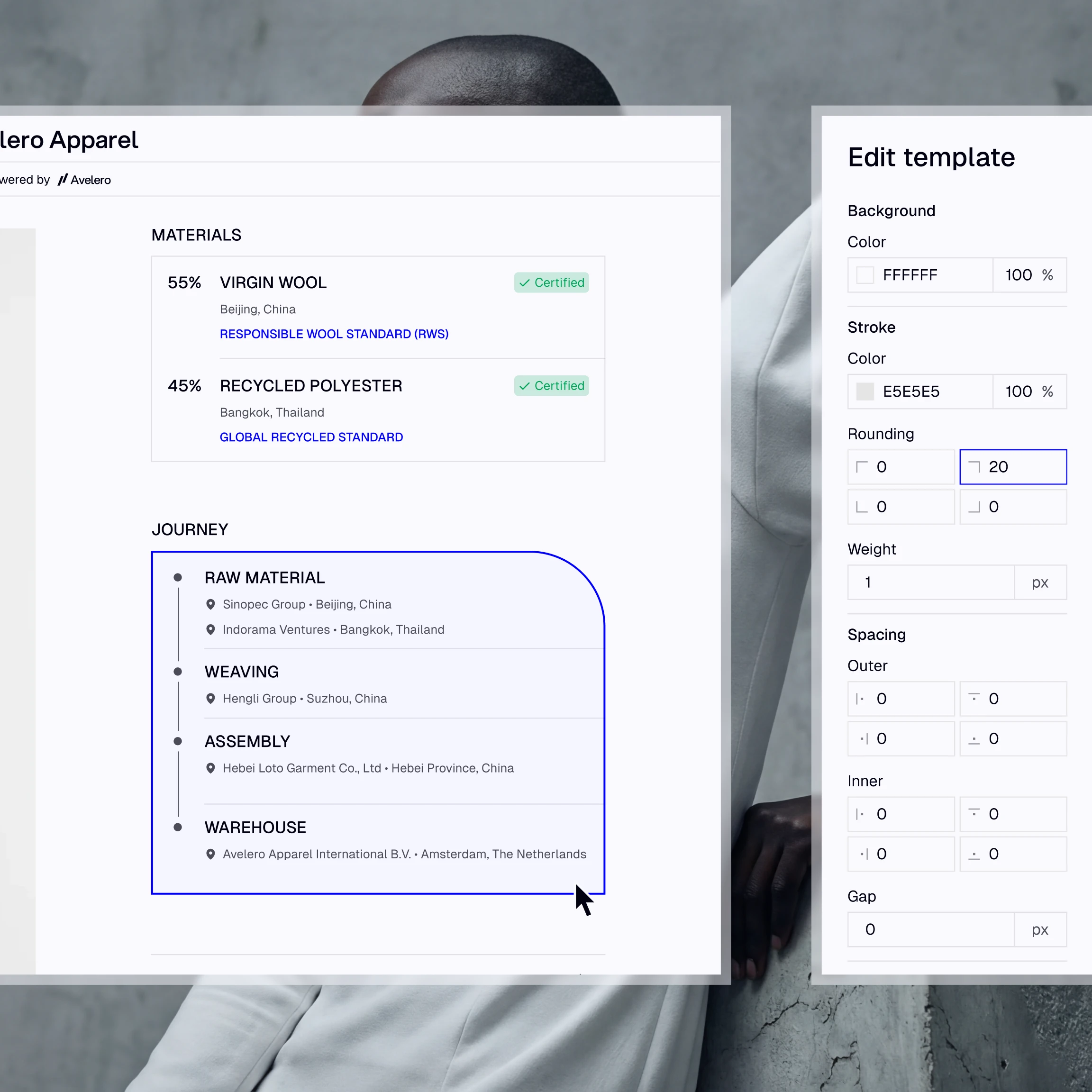This screenshot has width=1092, height=1092.
Task: Select the top-right rounding field showing 20
Action: click(1013, 467)
